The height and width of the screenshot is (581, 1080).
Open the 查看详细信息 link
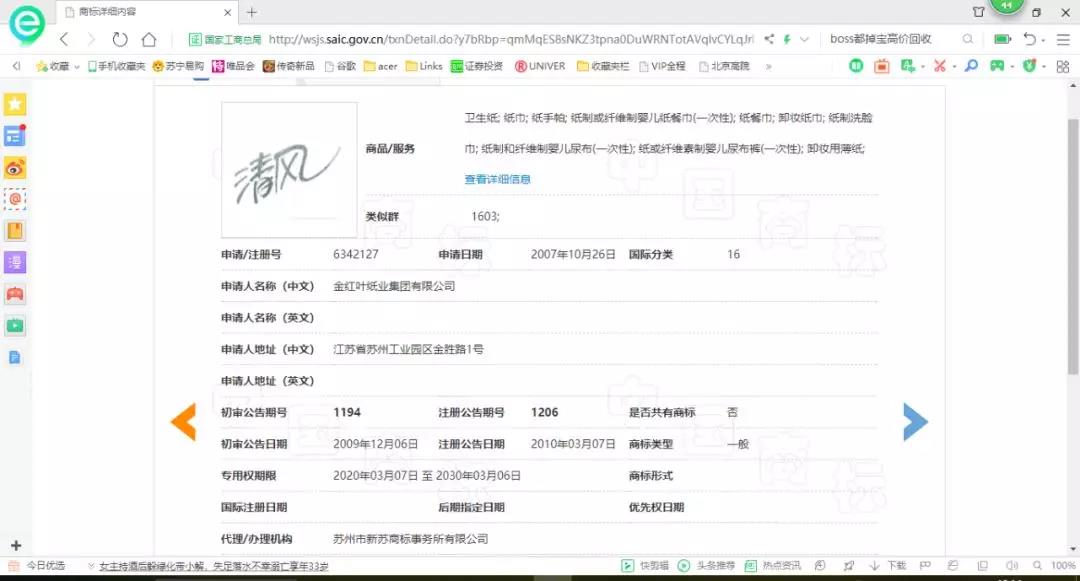coord(497,179)
